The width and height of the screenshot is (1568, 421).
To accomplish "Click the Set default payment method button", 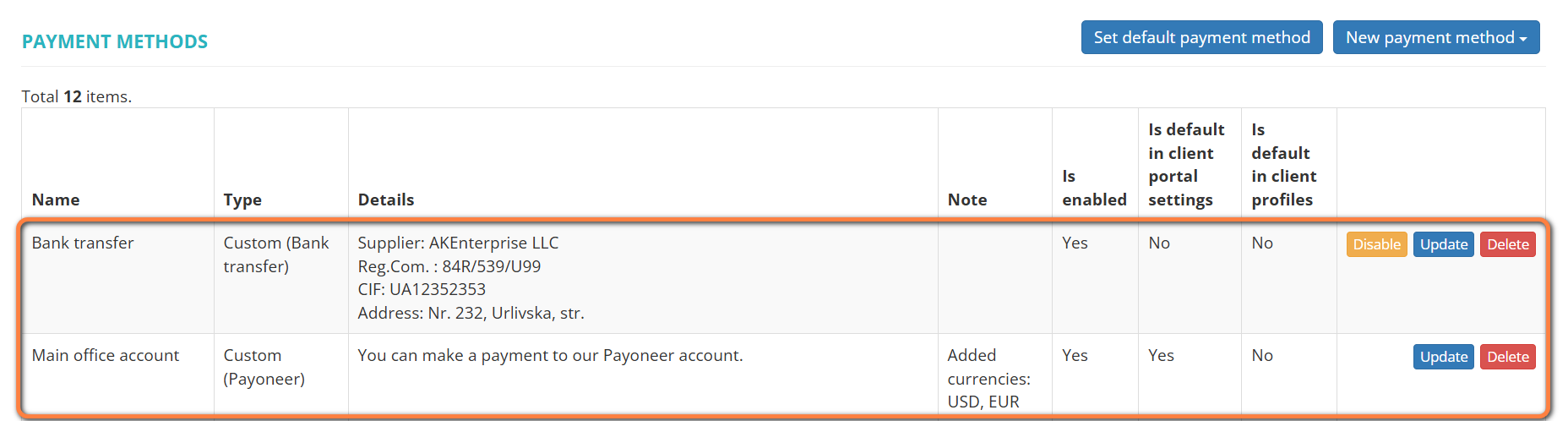I will tap(1201, 38).
